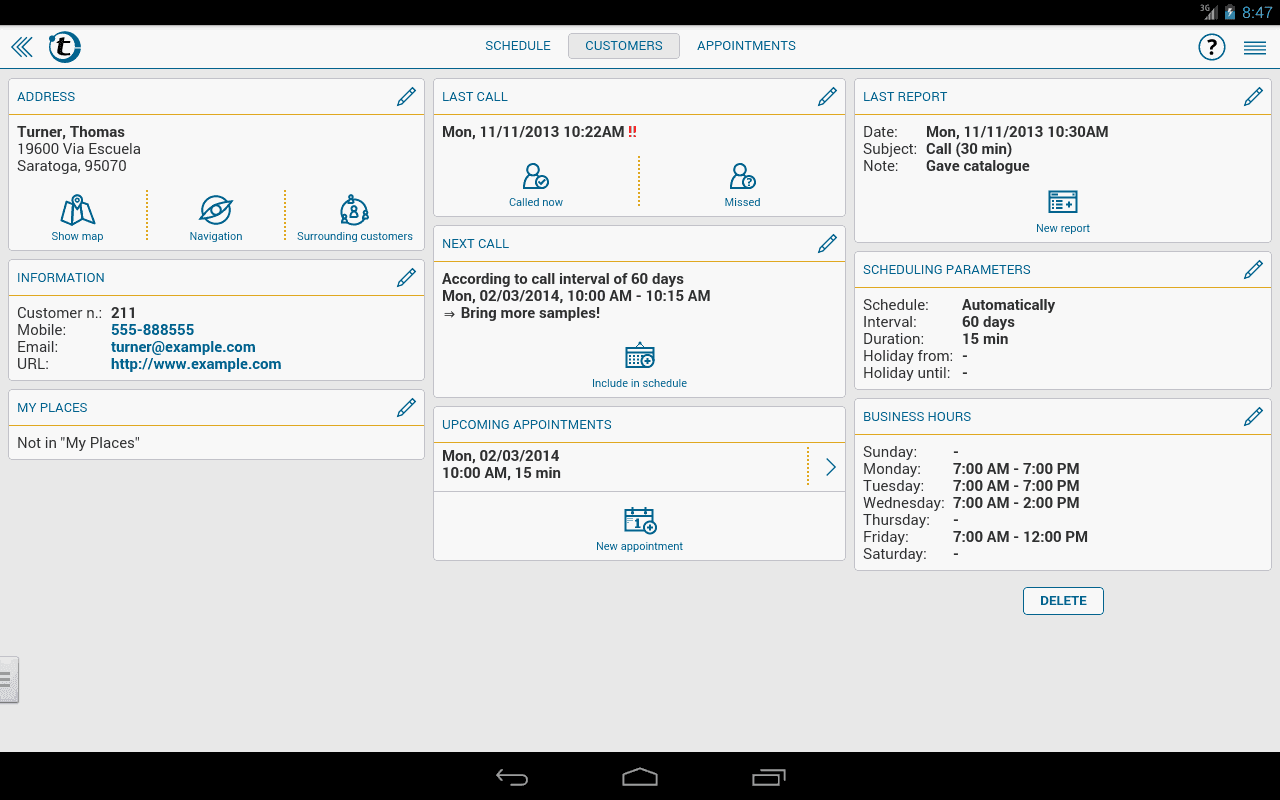Tap the Schedule value Automatically
The image size is (1280, 800).
coord(1008,305)
